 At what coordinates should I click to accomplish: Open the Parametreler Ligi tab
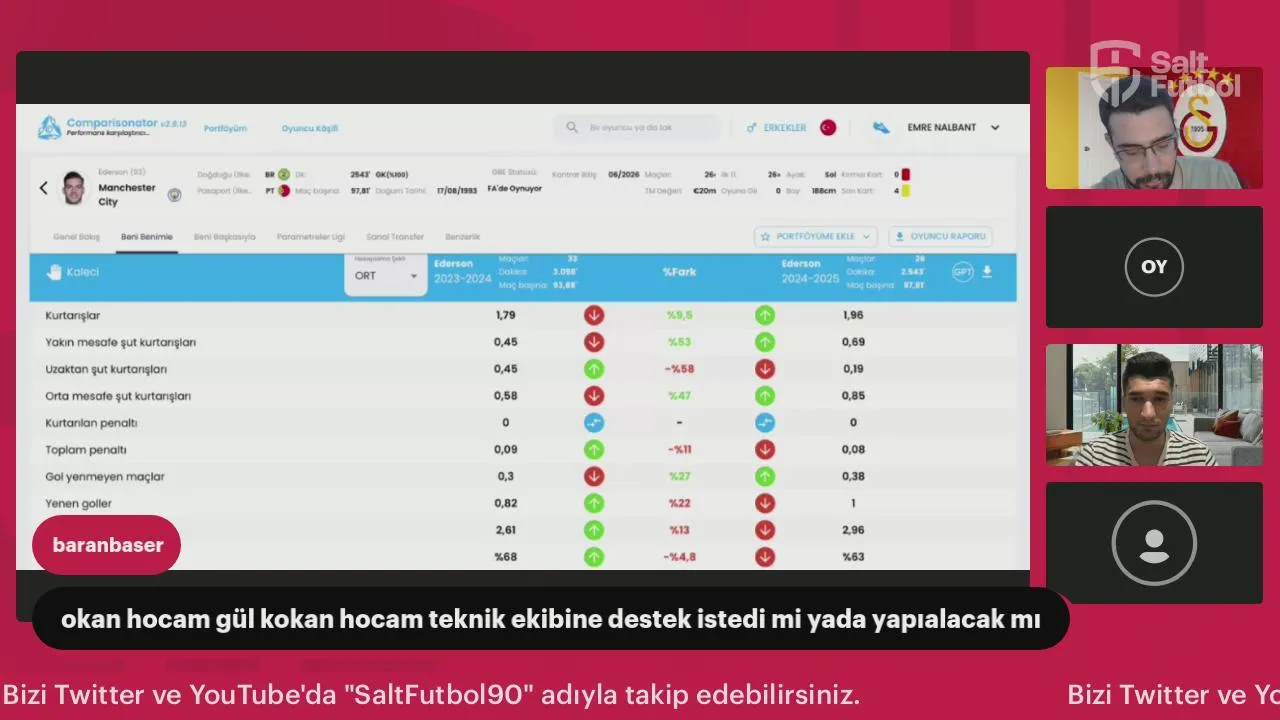click(x=311, y=237)
